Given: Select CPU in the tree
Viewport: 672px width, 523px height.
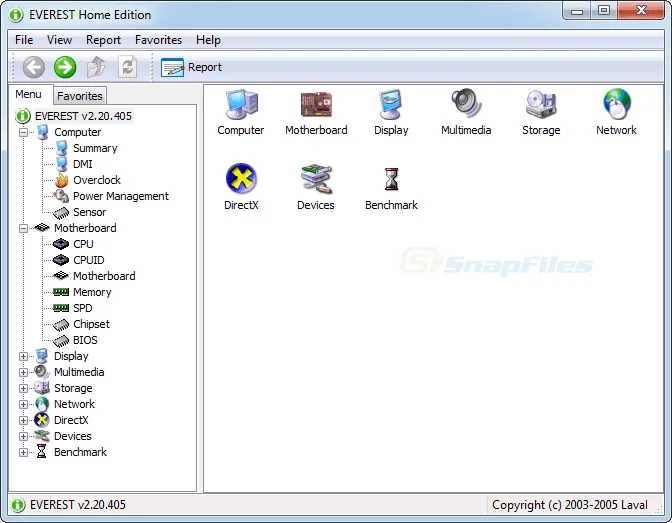Looking at the screenshot, I should (x=83, y=244).
